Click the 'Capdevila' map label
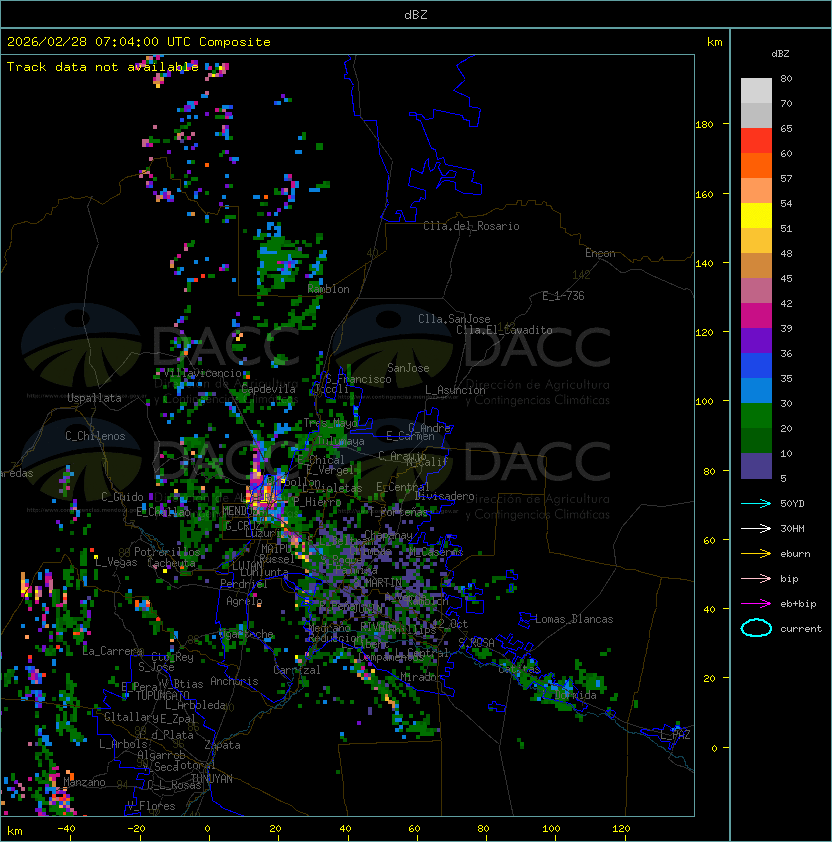Image resolution: width=832 pixels, height=842 pixels. (268, 389)
